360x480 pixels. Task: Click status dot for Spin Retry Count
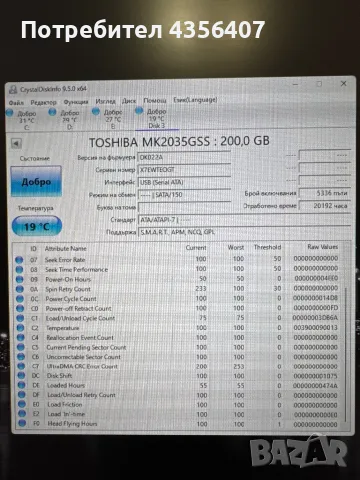pyautogui.click(x=20, y=289)
